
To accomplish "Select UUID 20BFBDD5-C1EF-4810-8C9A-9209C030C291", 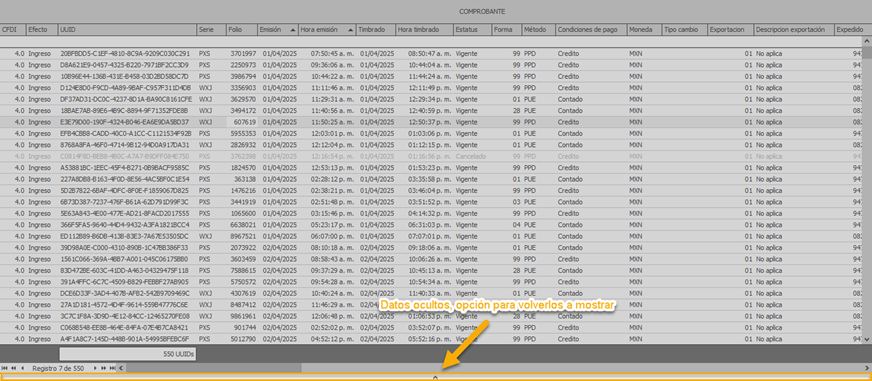I will (x=125, y=54).
